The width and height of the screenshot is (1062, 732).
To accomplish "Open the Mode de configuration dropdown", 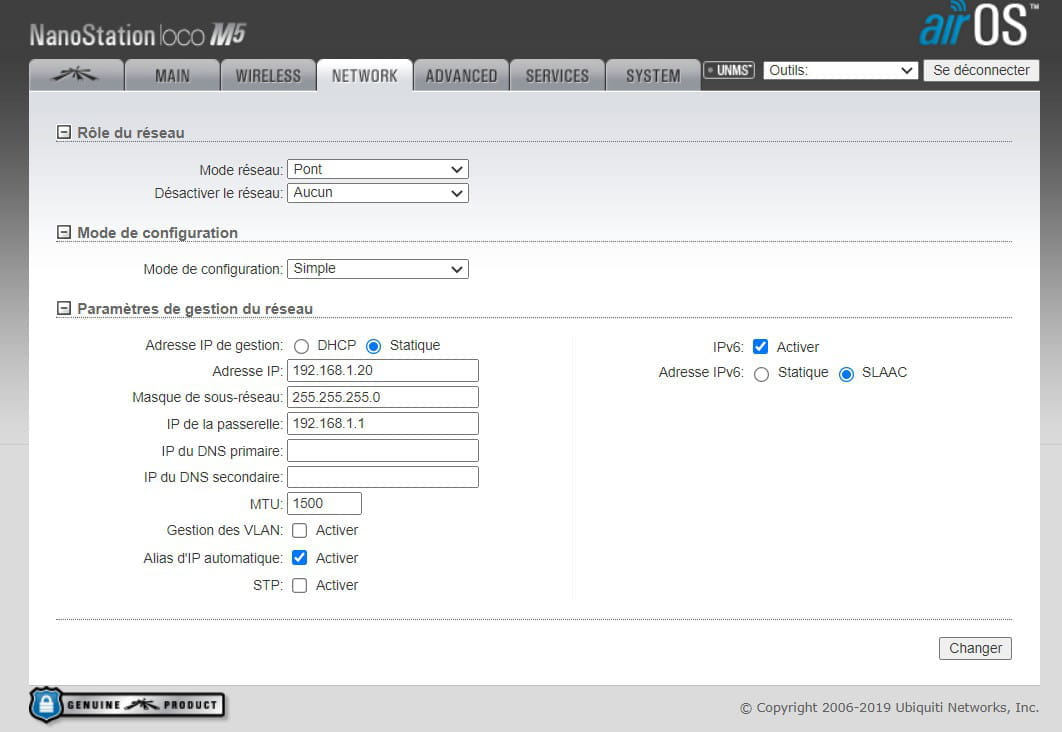I will tap(378, 269).
